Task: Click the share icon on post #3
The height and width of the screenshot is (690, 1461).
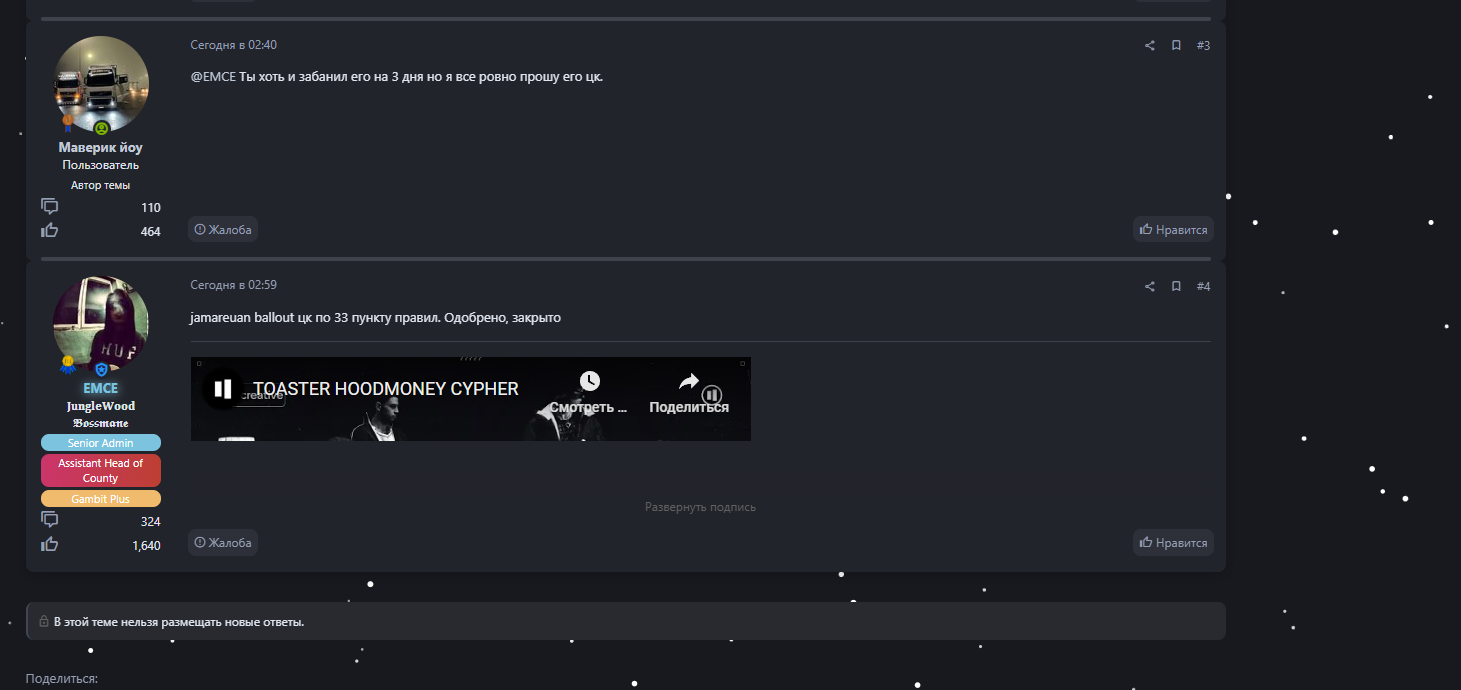Action: pos(1149,45)
